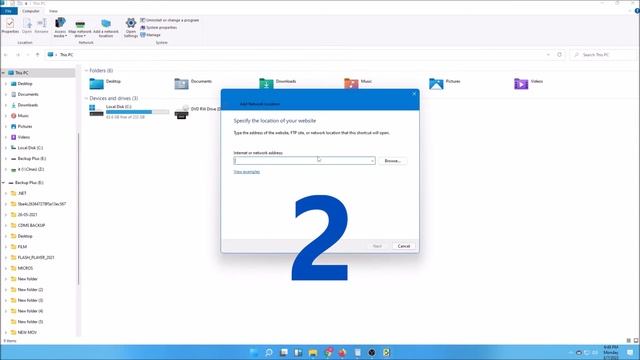
Task: Open the View examples link
Action: (x=247, y=172)
